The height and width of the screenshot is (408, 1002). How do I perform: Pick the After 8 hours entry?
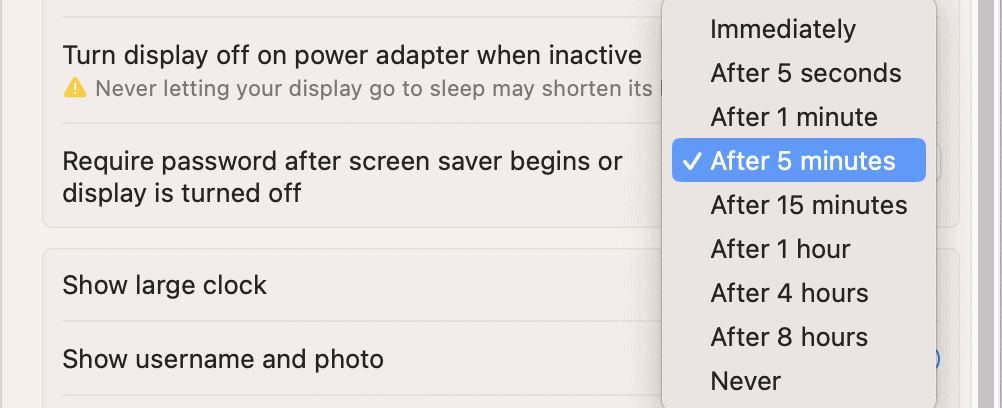pyautogui.click(x=789, y=337)
